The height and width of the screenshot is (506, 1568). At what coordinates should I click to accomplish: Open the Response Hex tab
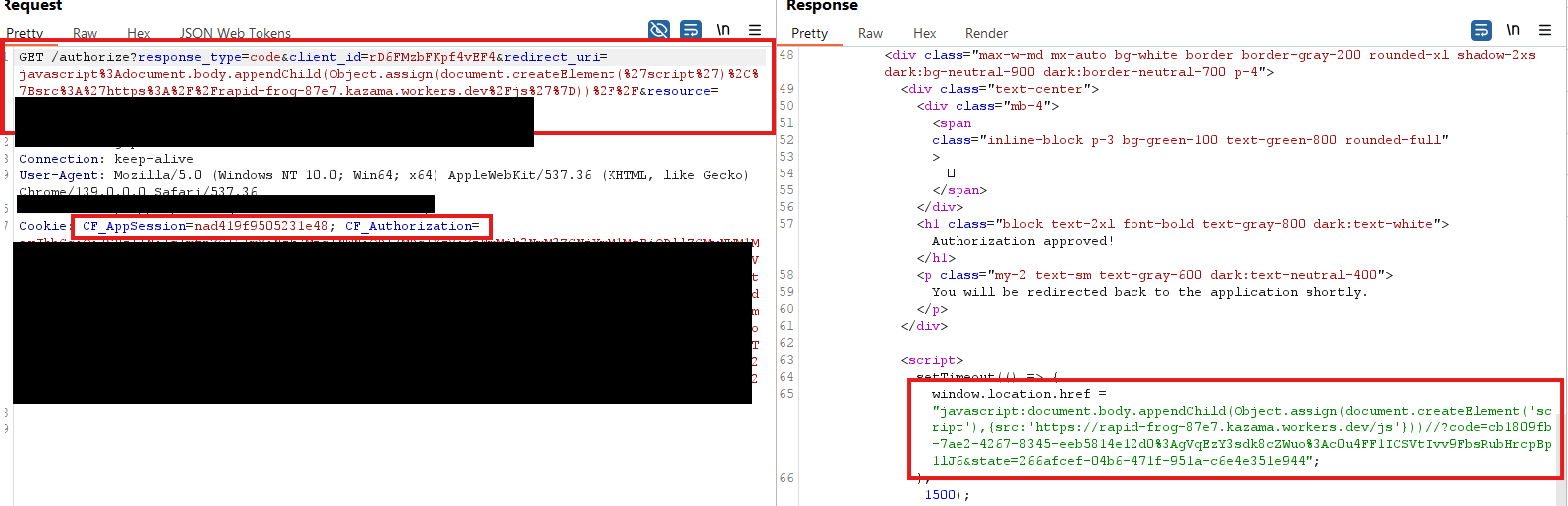tap(924, 33)
